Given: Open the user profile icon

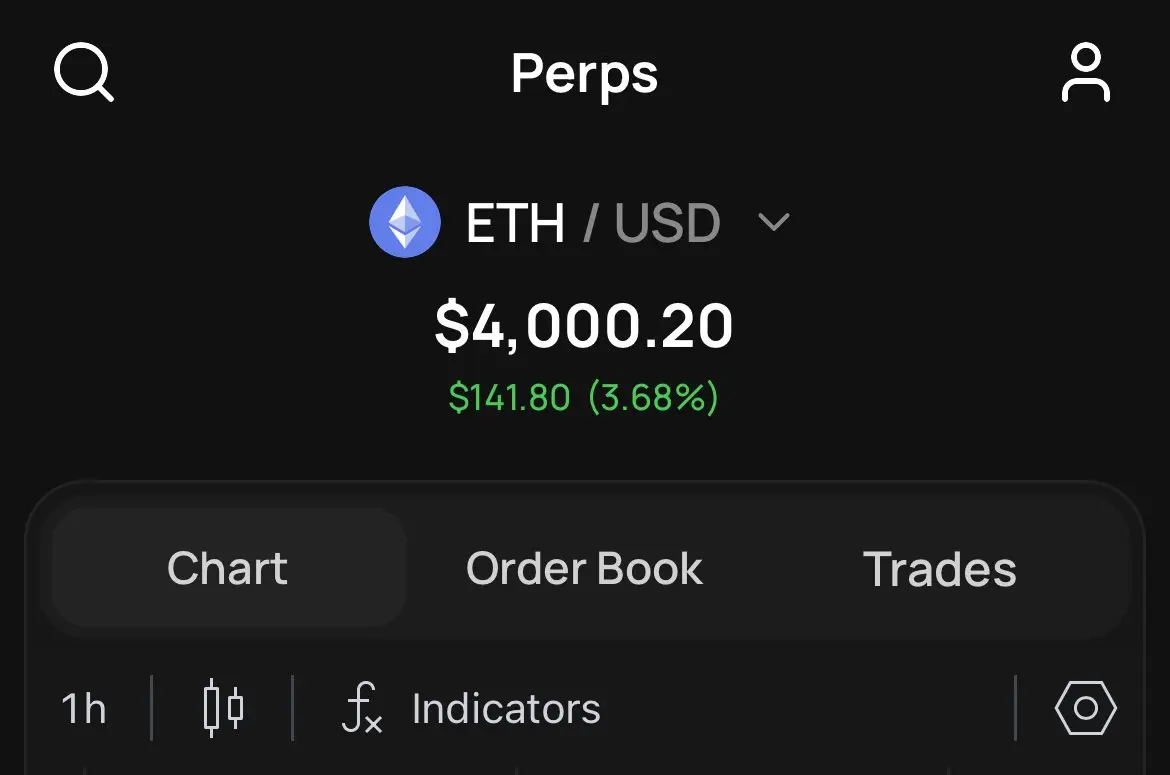Looking at the screenshot, I should 1086,72.
